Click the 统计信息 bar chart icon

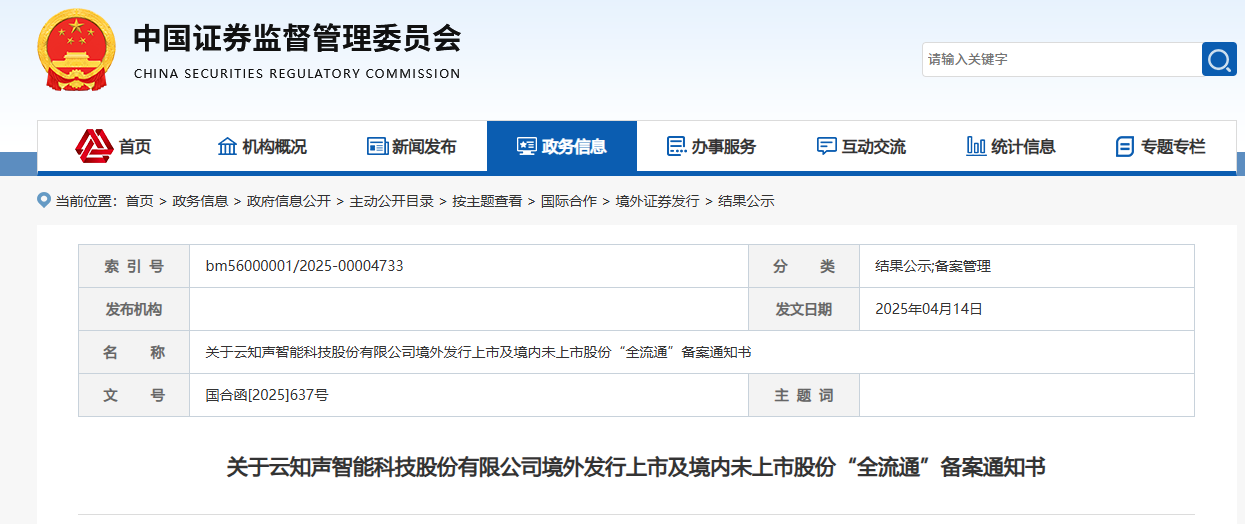(976, 147)
